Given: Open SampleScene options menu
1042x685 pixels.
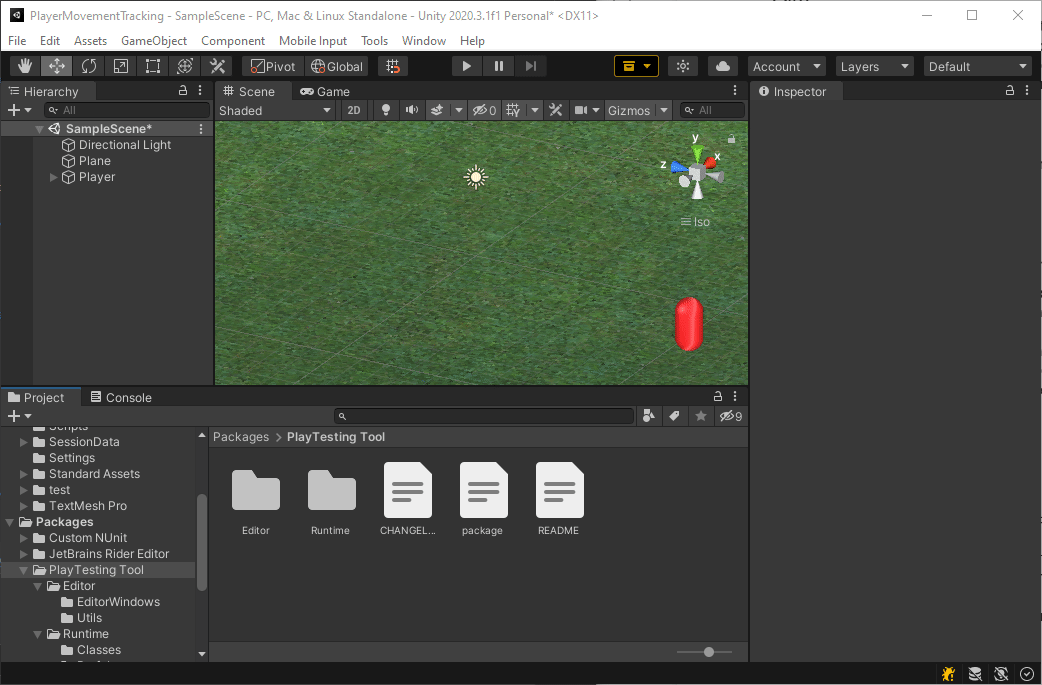Looking at the screenshot, I should point(201,129).
